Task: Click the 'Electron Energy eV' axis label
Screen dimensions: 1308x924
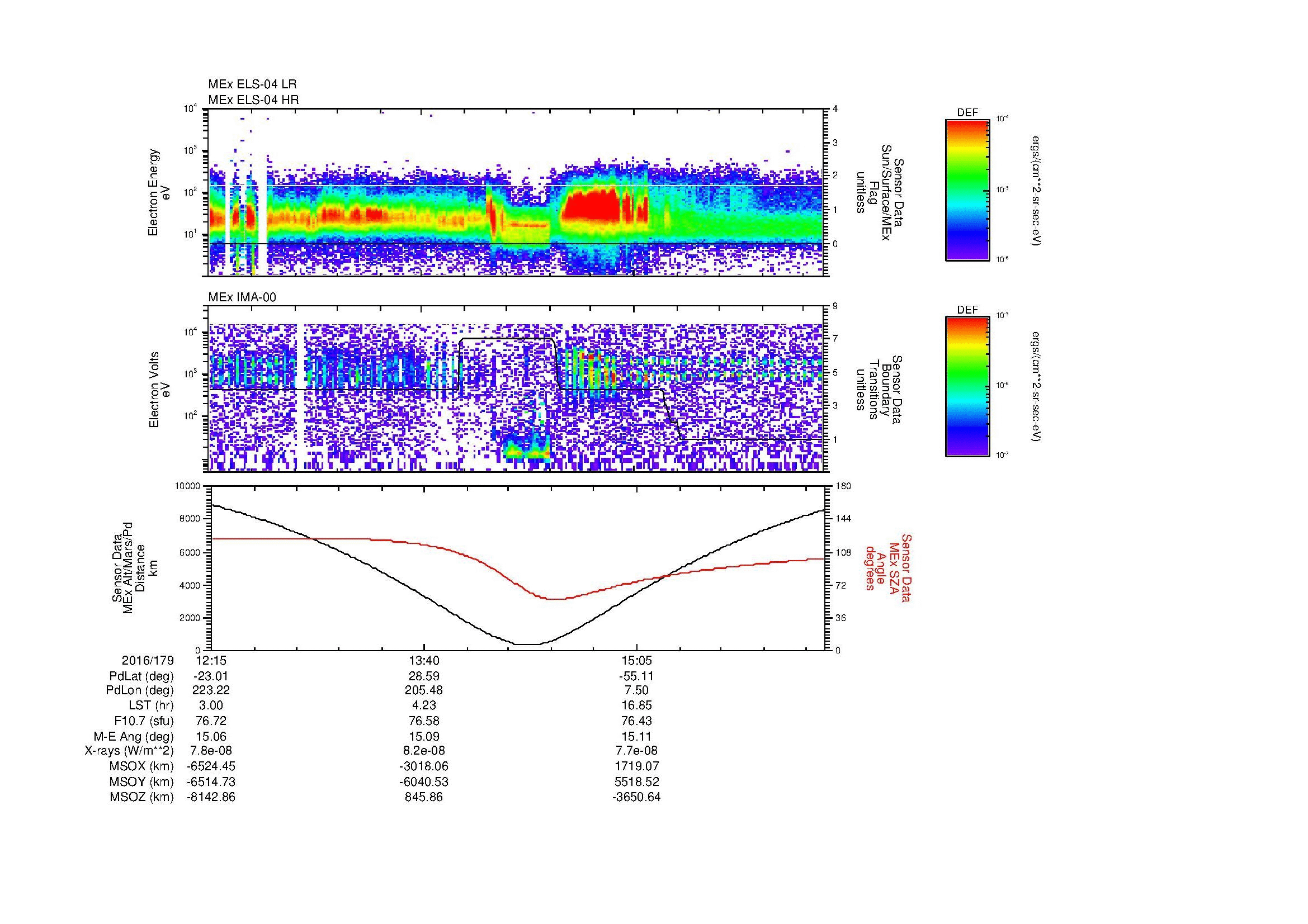Action: pyautogui.click(x=159, y=192)
